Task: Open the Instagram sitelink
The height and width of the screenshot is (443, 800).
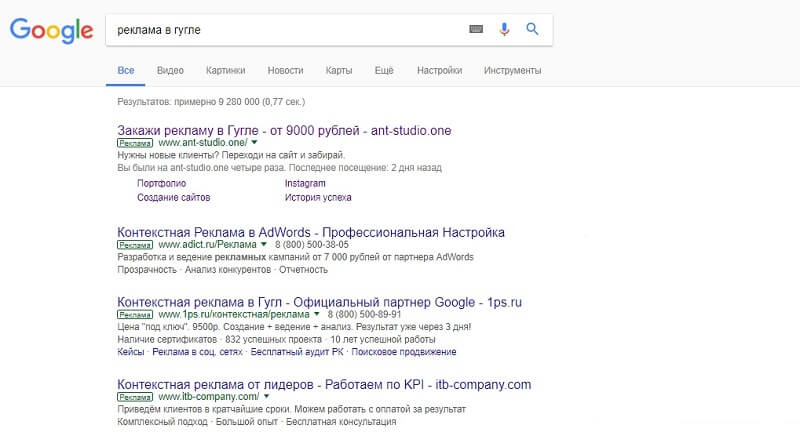Action: point(305,183)
